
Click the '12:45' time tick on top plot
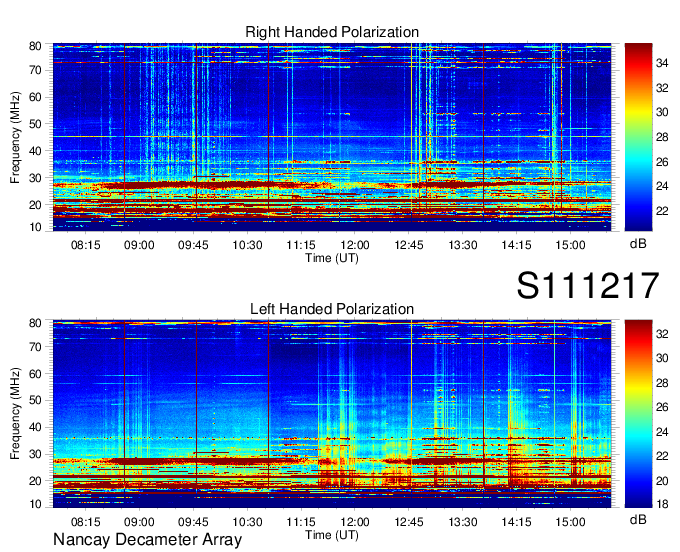point(409,245)
